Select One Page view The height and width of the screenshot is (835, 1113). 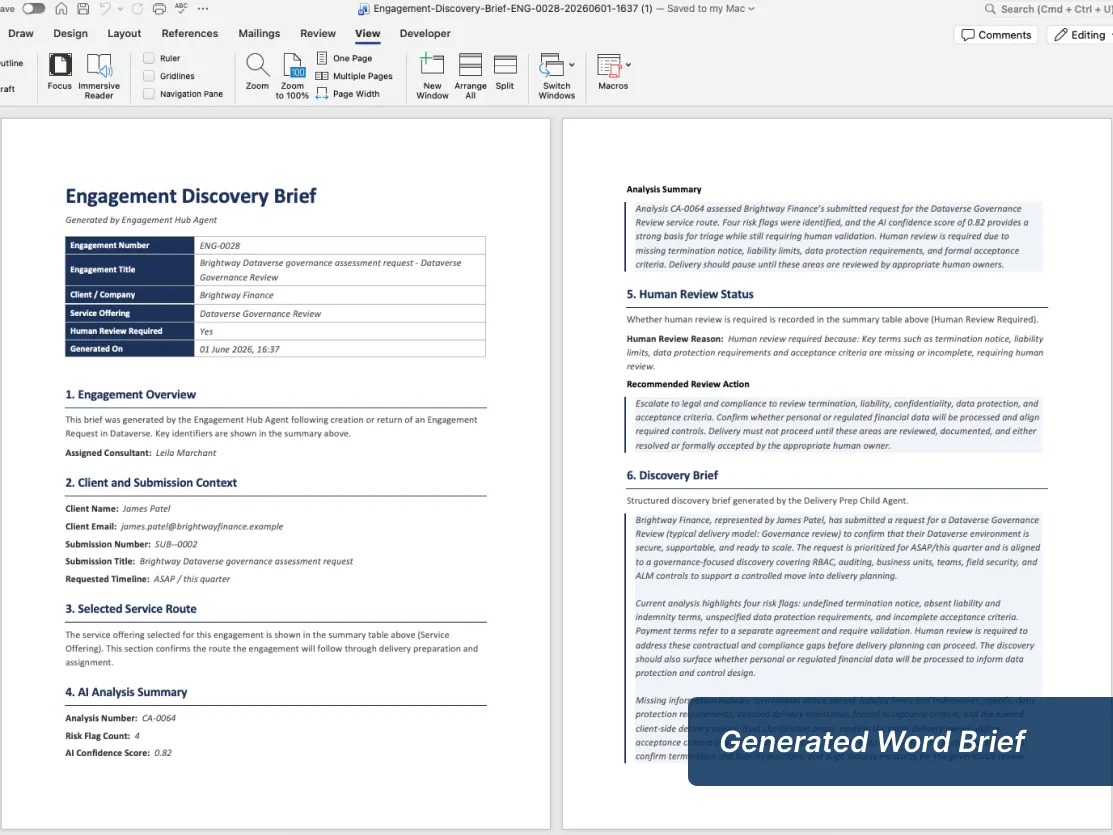click(x=344, y=58)
